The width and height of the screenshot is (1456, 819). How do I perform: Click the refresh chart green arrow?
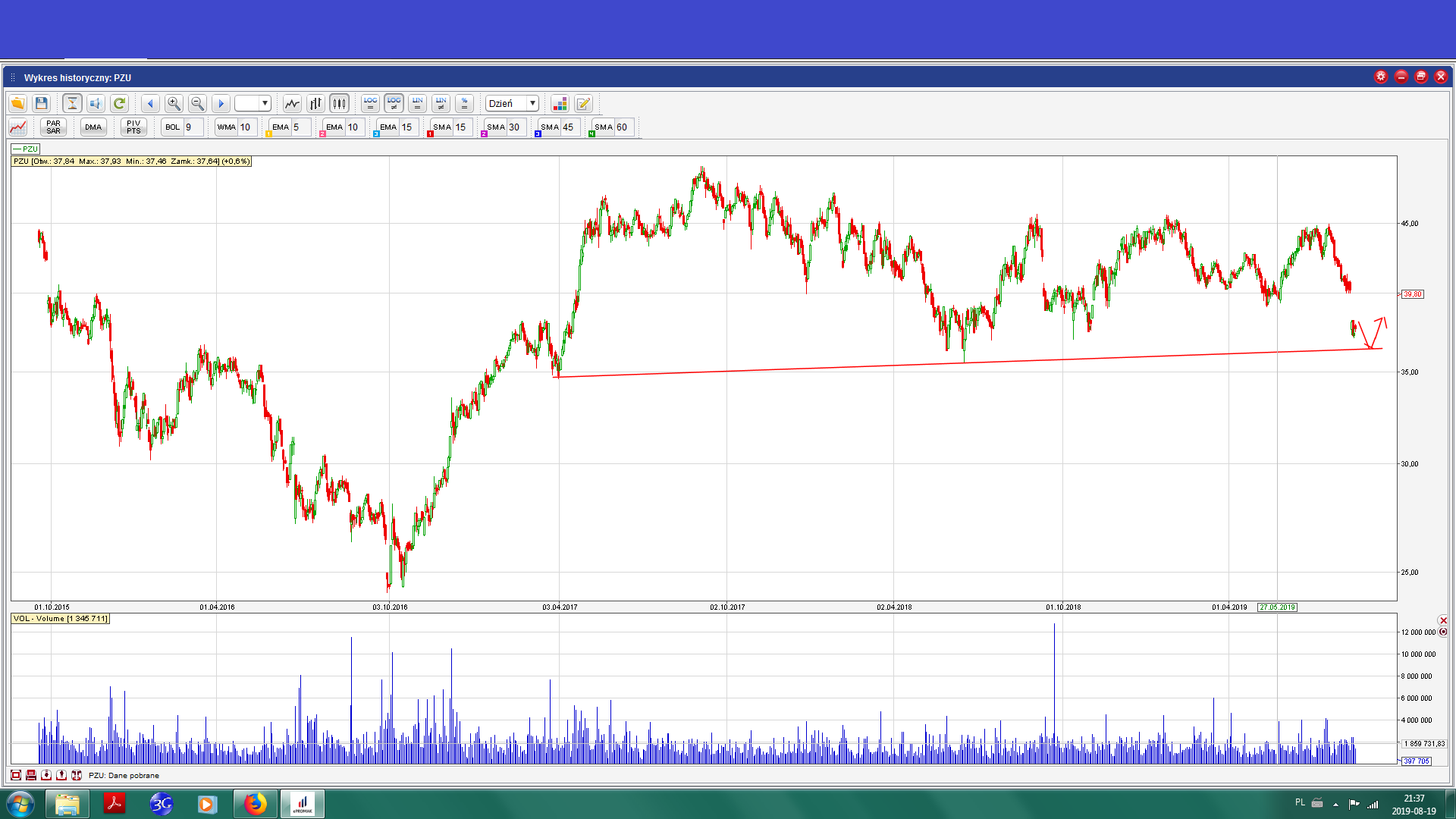tap(119, 103)
